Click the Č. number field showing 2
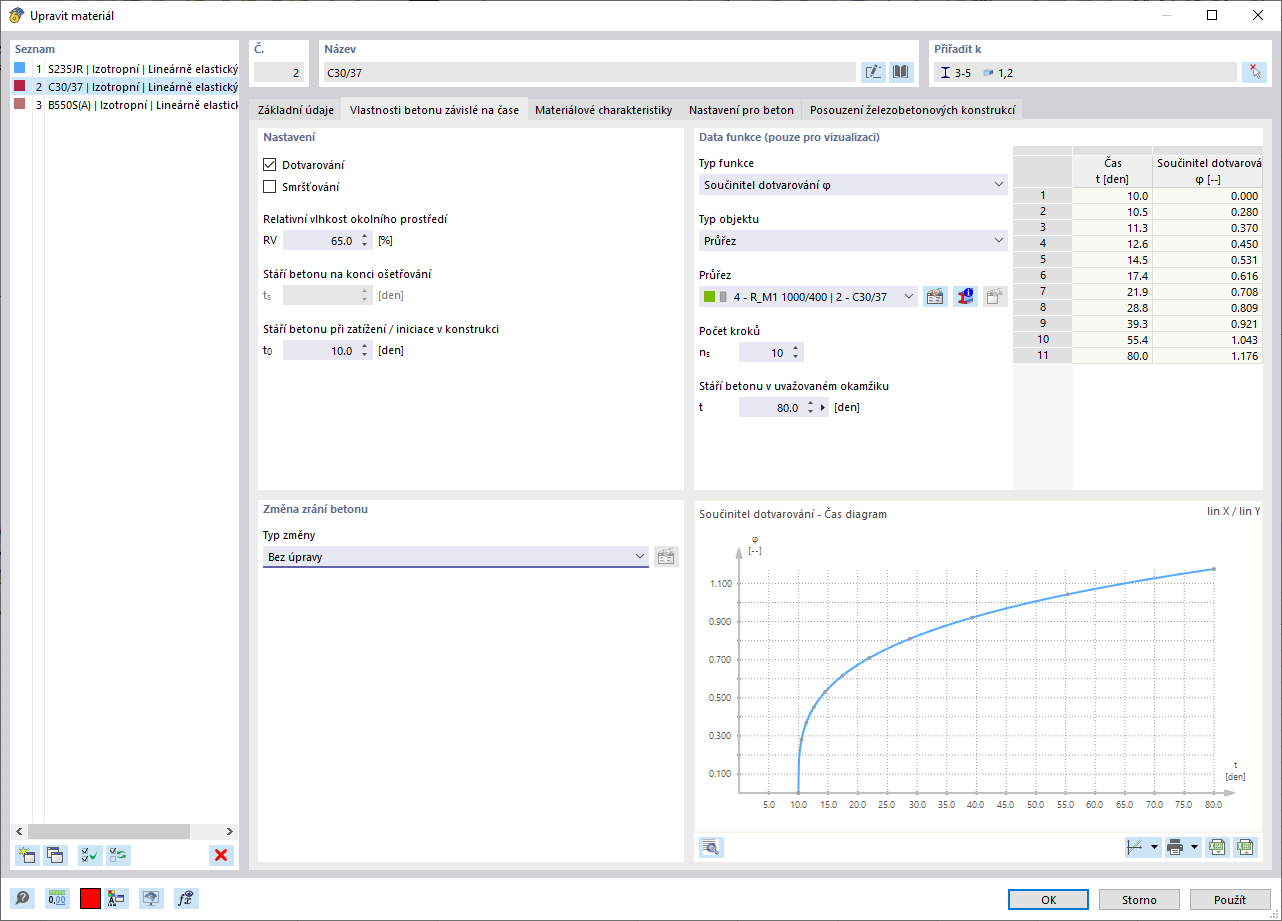Screen dimensions: 1282x921 point(279,72)
